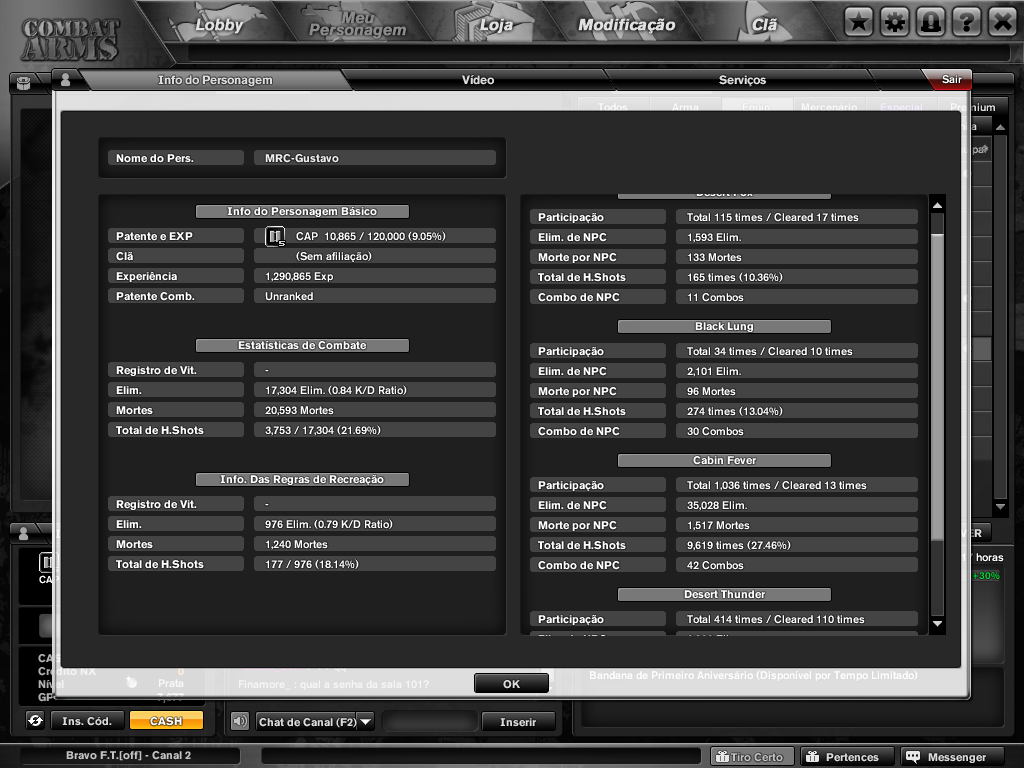
Task: Click the Bravo F.T.[off] - Canal 2 status text
Action: [x=128, y=756]
